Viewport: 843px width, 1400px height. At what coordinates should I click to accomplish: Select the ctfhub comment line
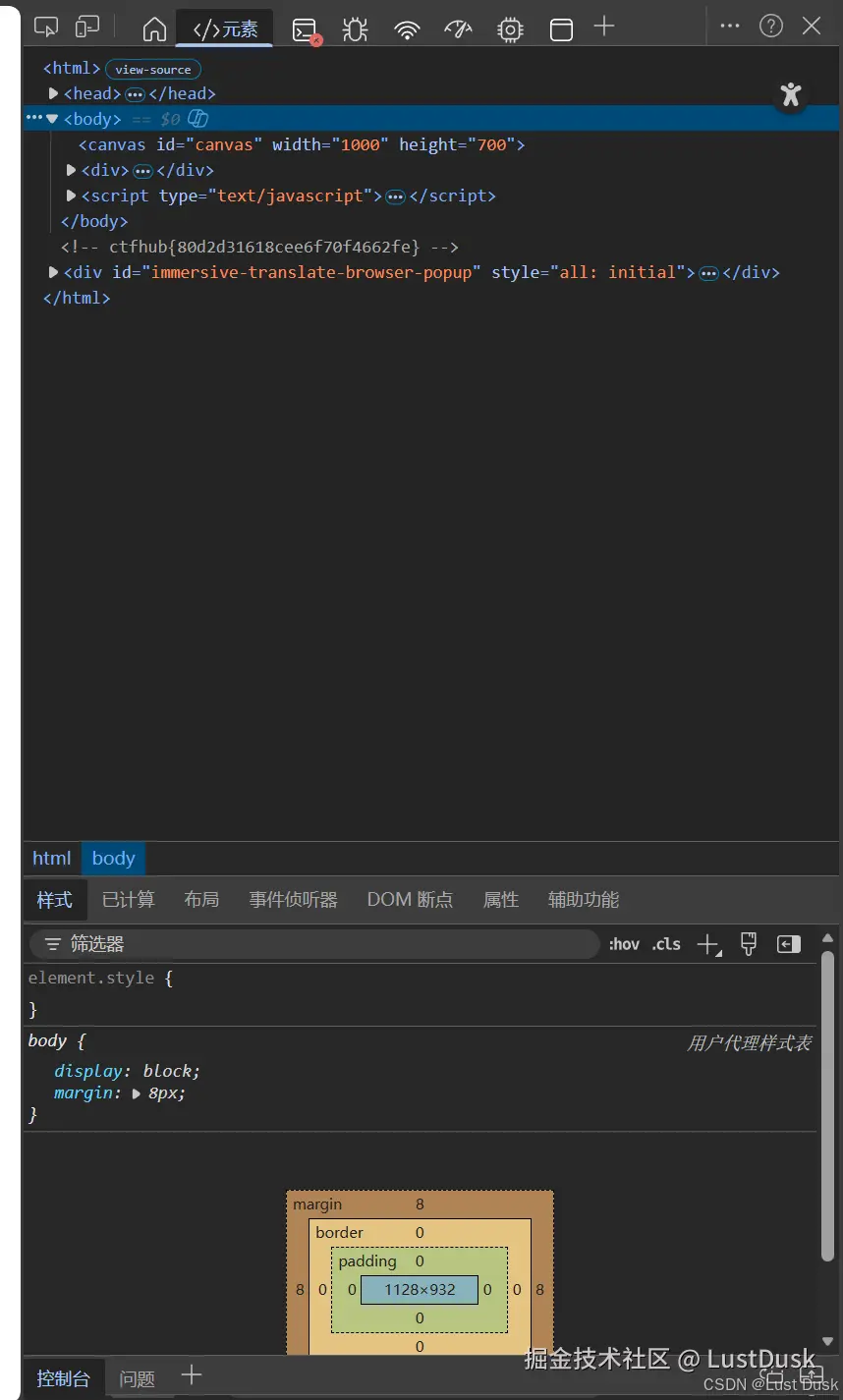(x=259, y=247)
